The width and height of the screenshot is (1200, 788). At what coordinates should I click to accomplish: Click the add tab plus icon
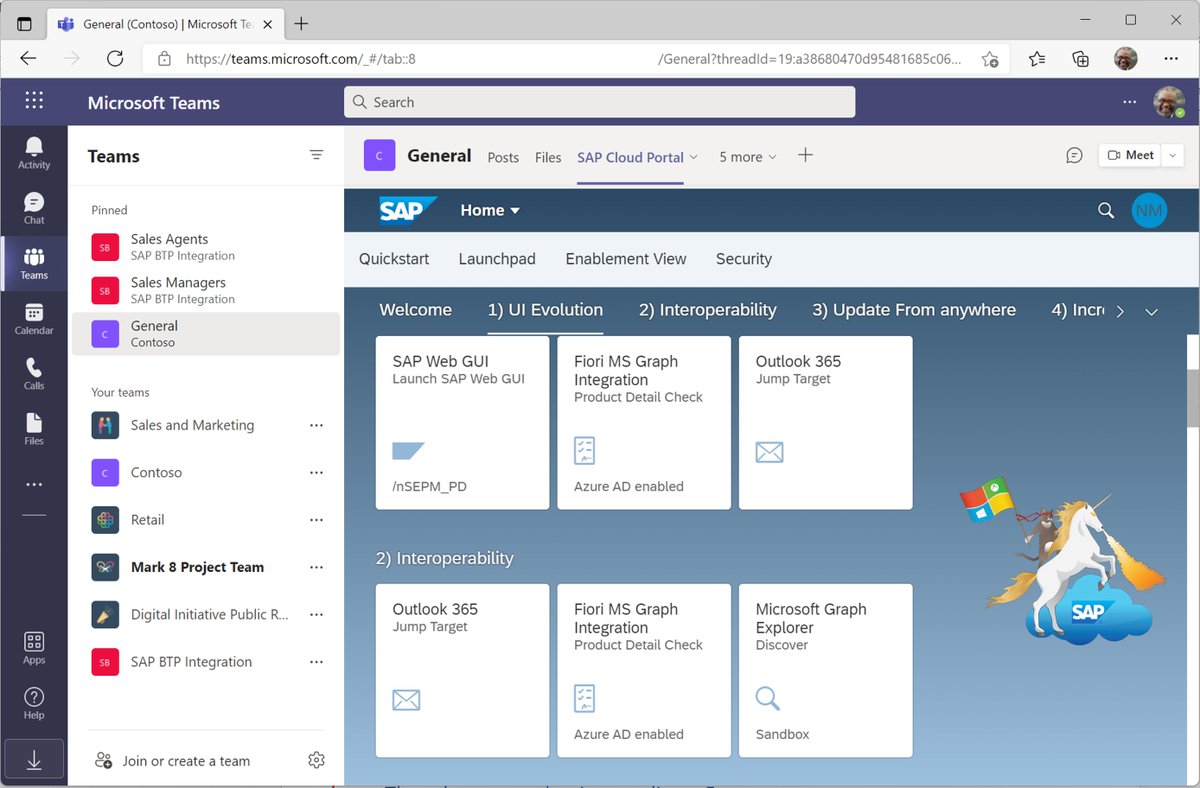point(806,155)
